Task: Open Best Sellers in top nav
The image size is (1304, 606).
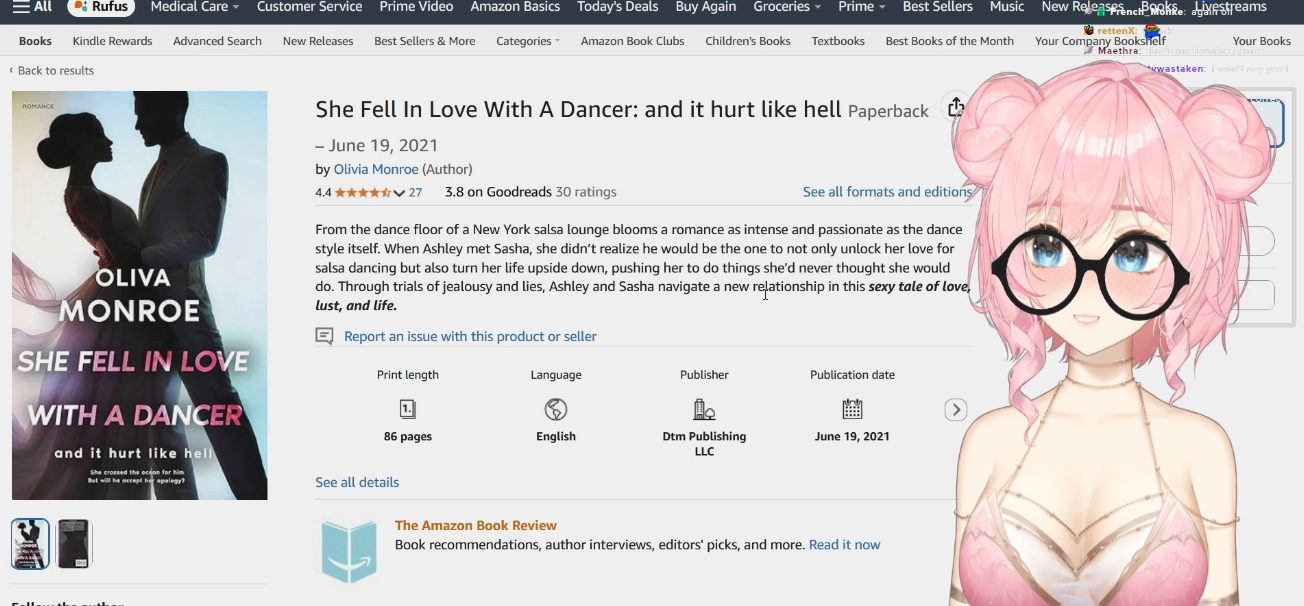Action: click(x=937, y=7)
